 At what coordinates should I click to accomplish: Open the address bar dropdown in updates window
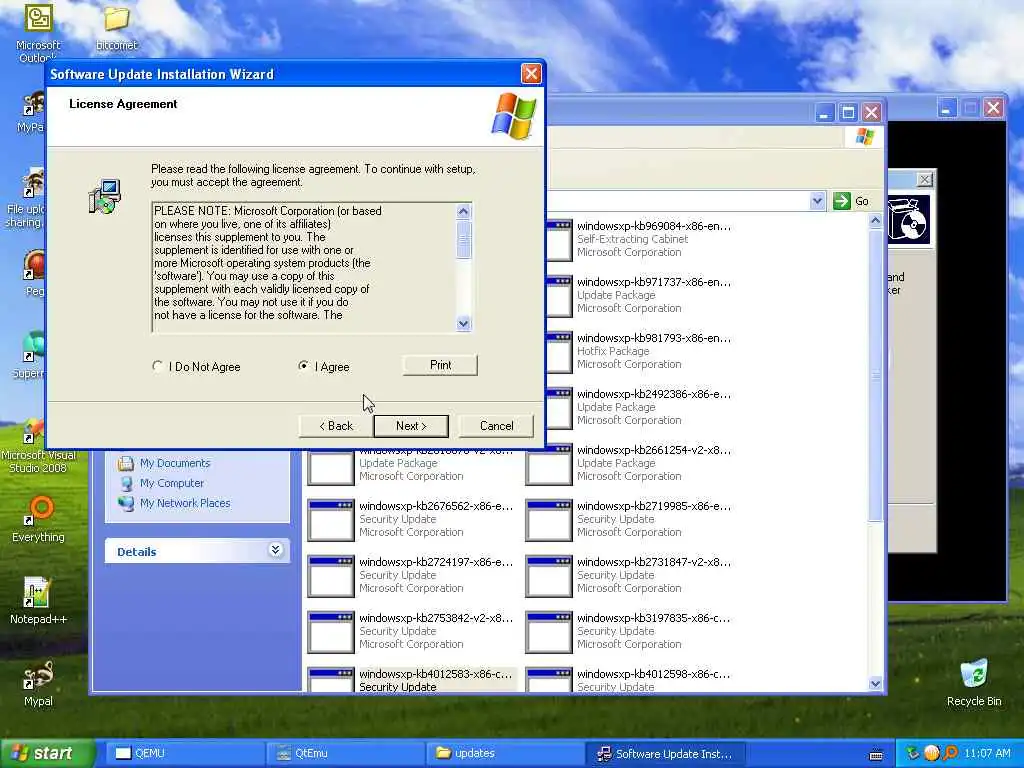coord(817,201)
